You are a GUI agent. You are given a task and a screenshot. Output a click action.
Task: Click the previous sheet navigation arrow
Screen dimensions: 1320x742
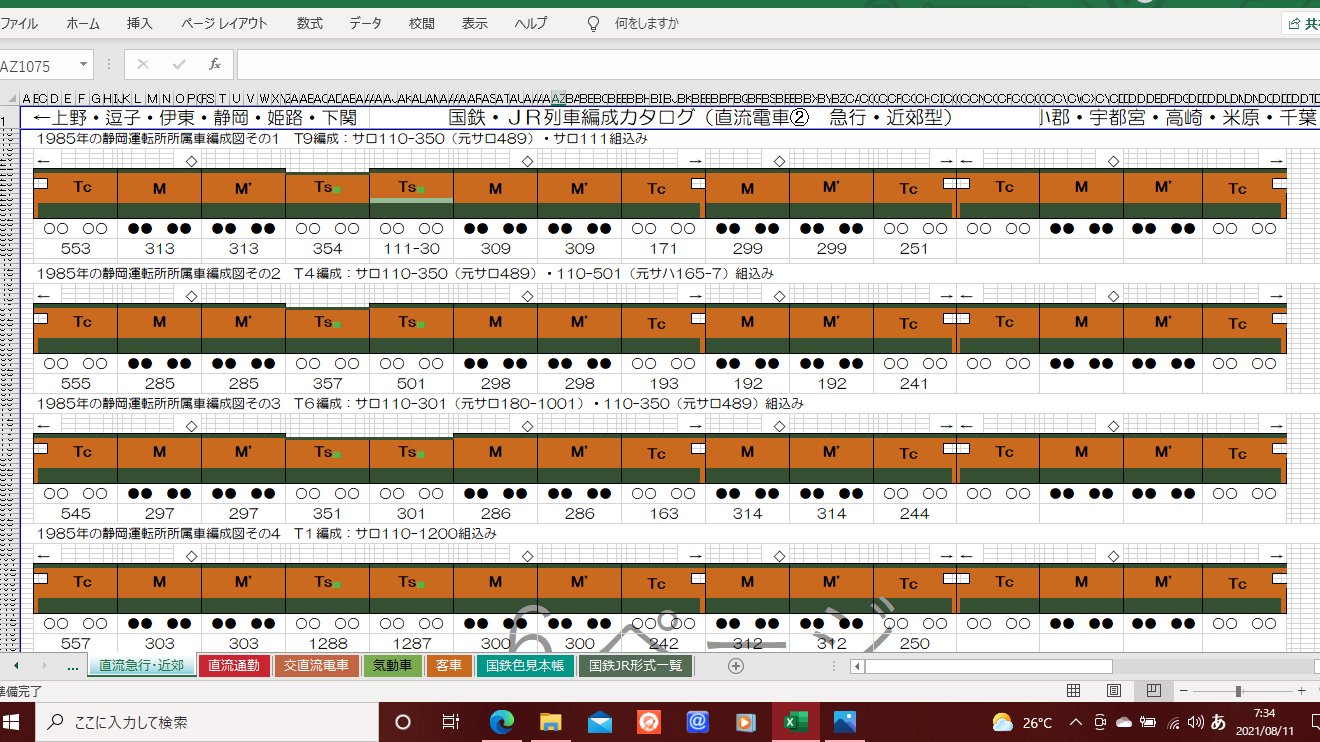pos(15,665)
